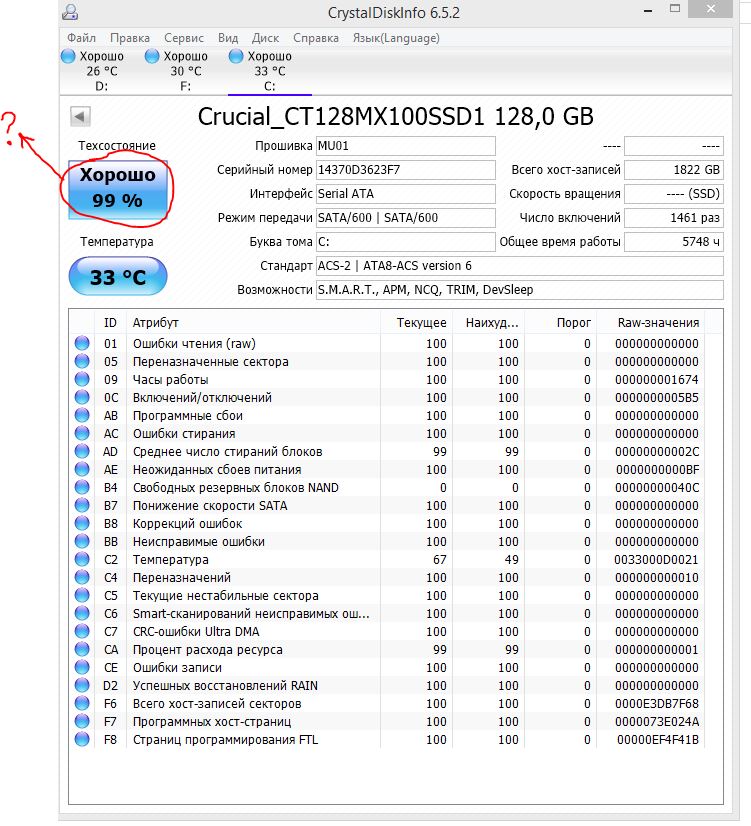Click the status orb for attribute C5
751x826 pixels.
point(82,595)
